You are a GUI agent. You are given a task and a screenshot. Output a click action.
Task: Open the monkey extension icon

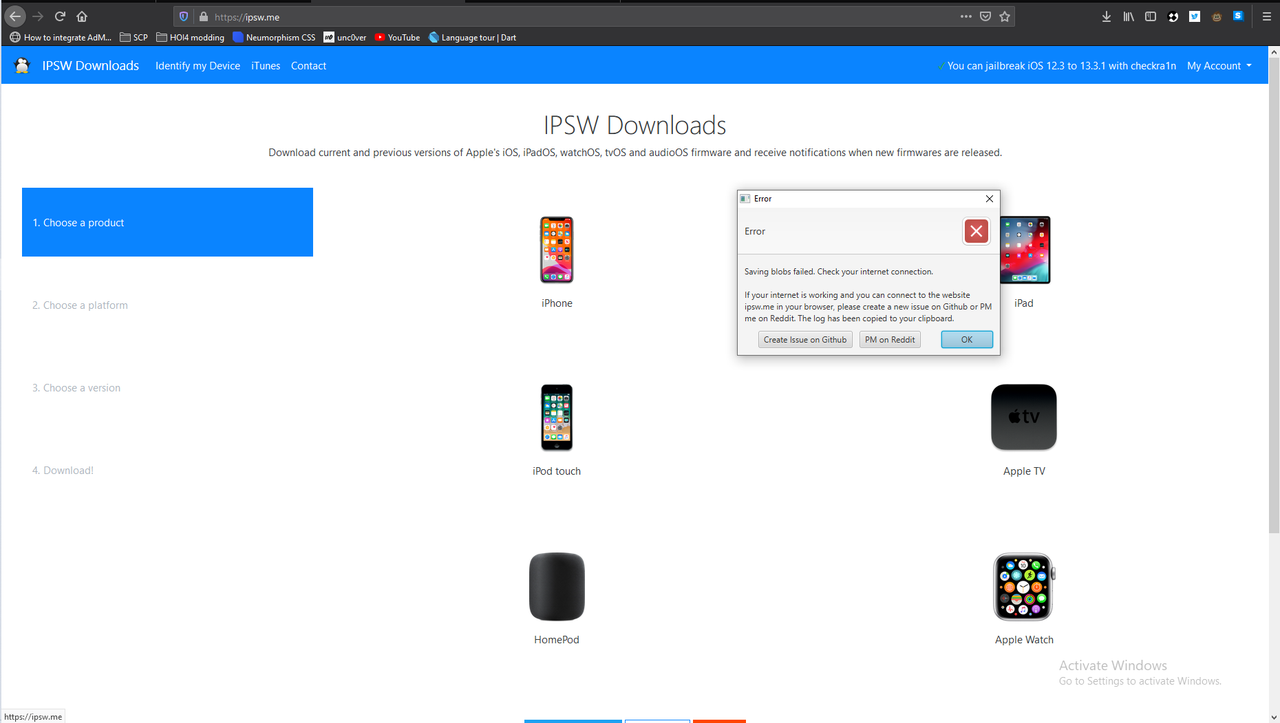pyautogui.click(x=1217, y=16)
